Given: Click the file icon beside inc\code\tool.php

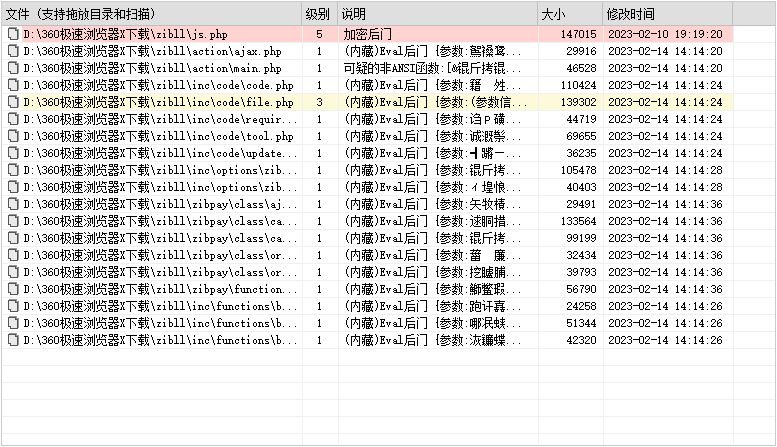Looking at the screenshot, I should click(x=13, y=136).
